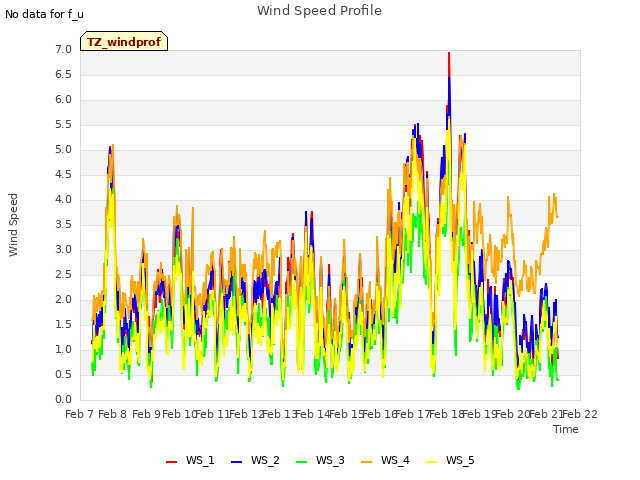Click the orange WS_4 legend color marker
Screen dimensions: 640x480
(x=367, y=462)
